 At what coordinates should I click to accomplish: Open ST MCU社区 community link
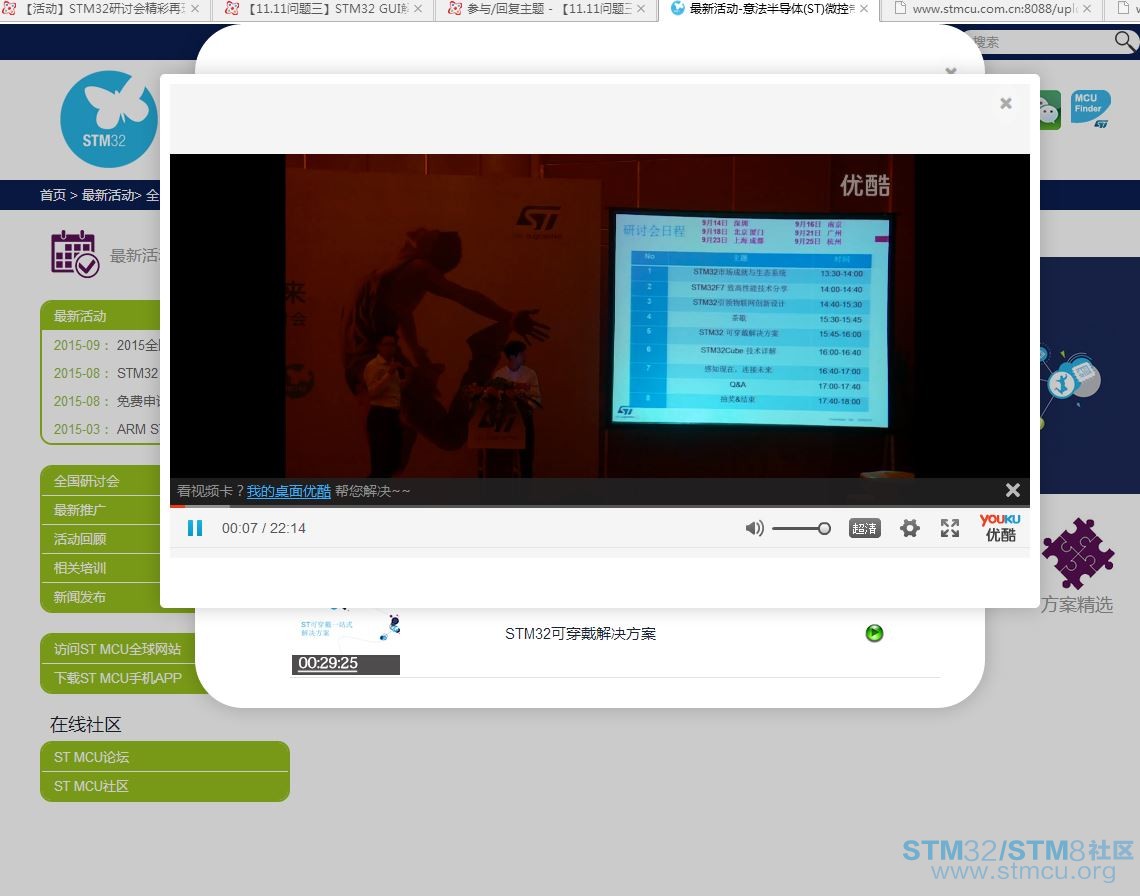coord(165,786)
